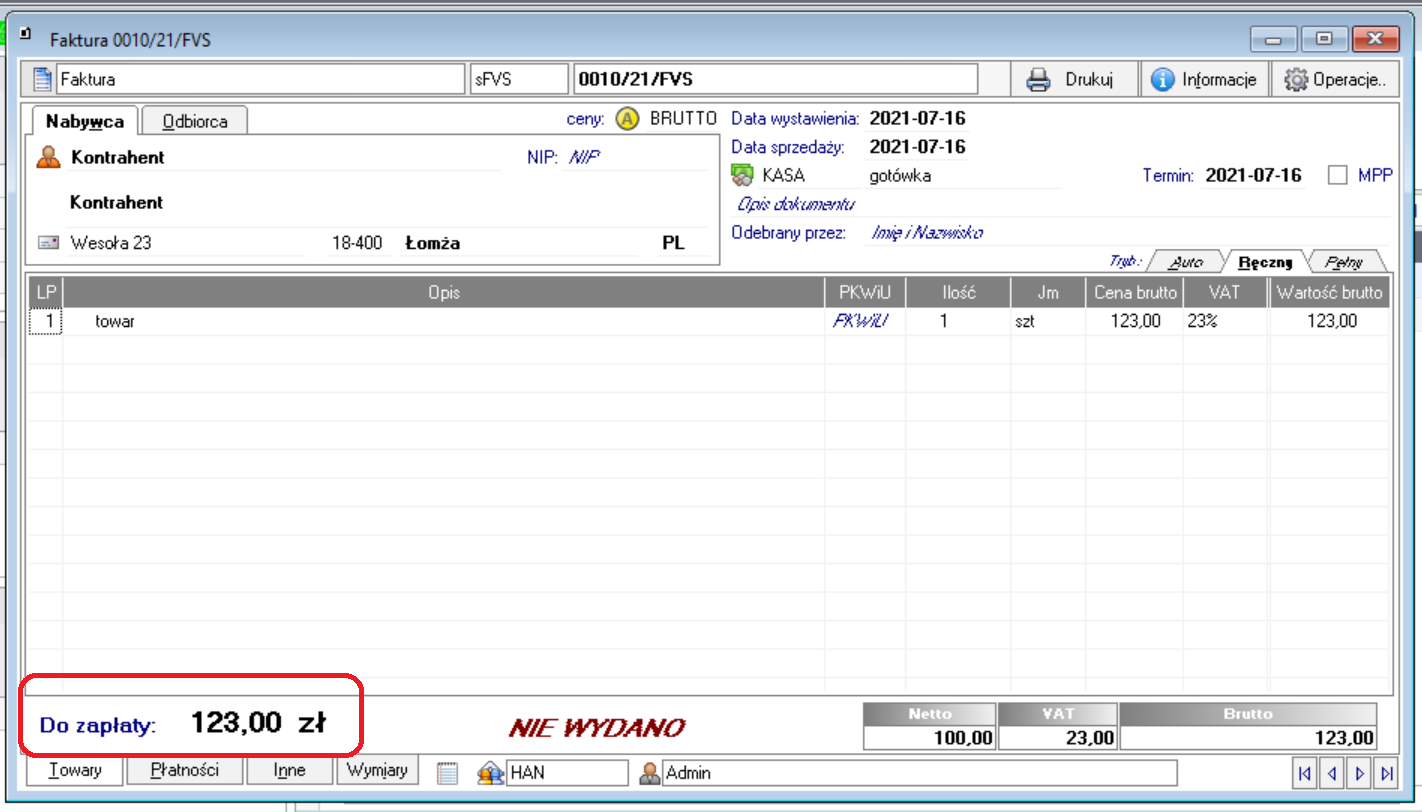Click the Kontrahent person icon

(x=48, y=157)
